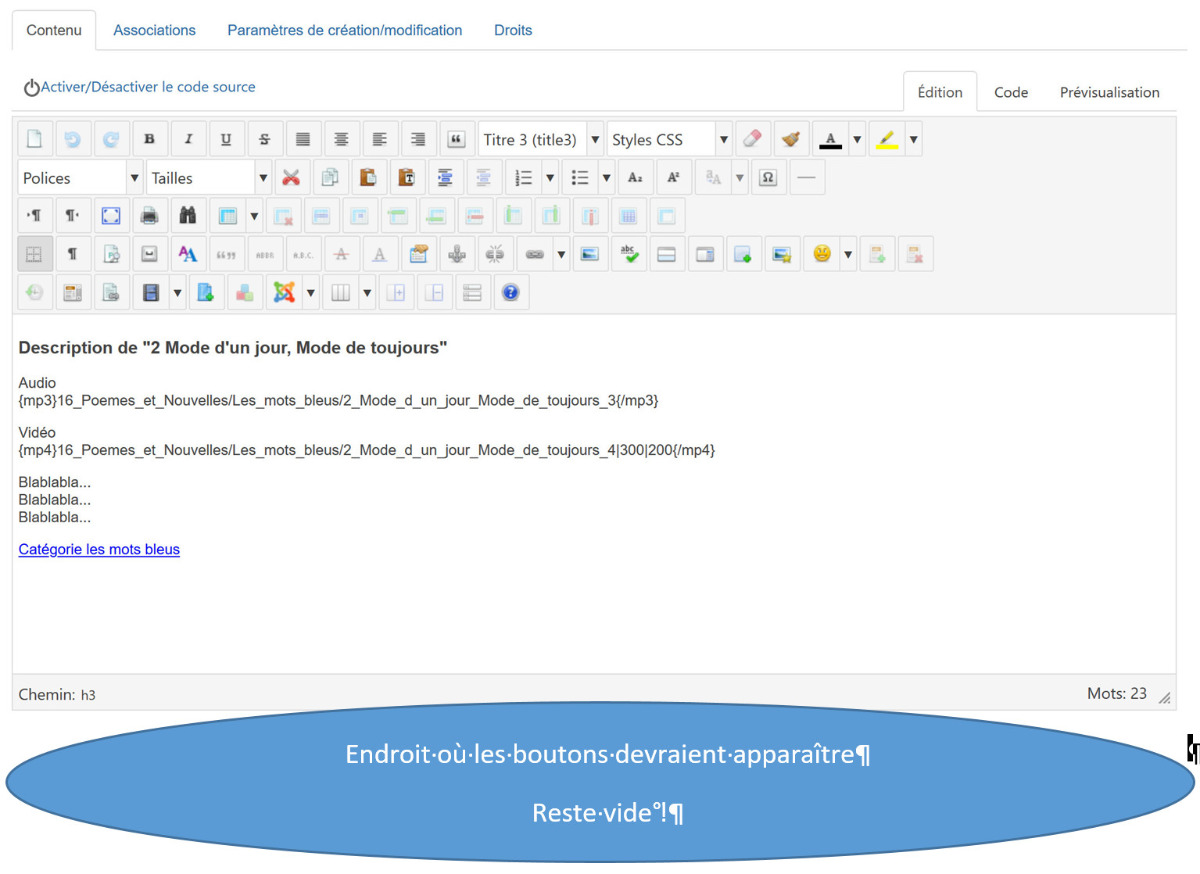Open the Titre 3 (title3) format dropdown
The width and height of the screenshot is (1200, 874).
541,139
